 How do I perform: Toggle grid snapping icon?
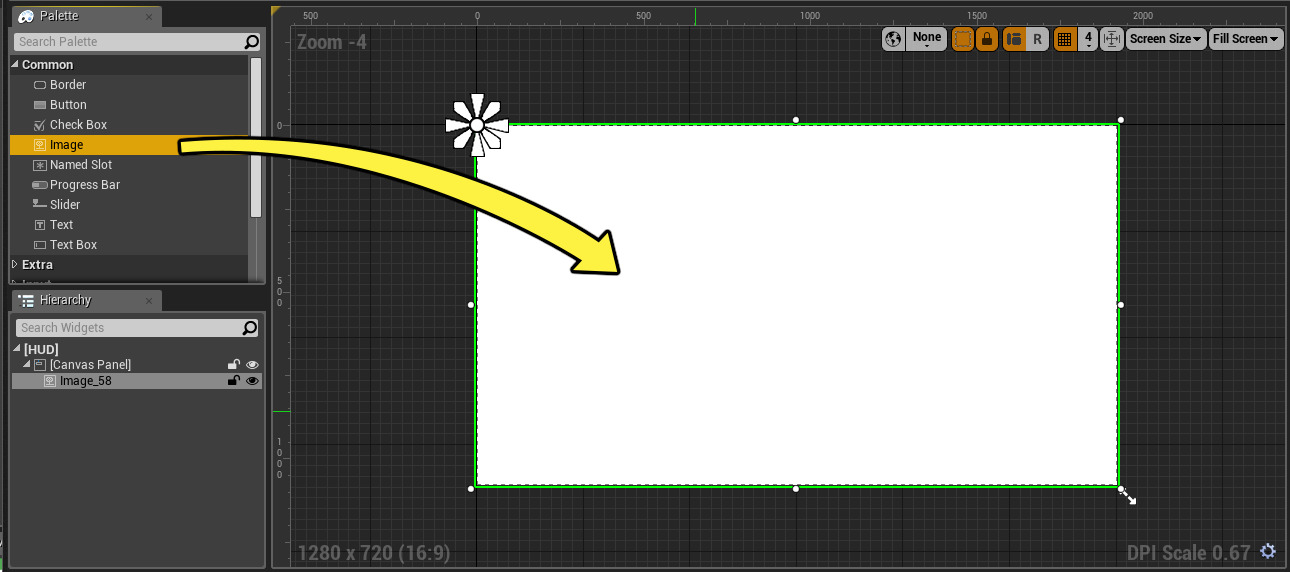[1065, 39]
